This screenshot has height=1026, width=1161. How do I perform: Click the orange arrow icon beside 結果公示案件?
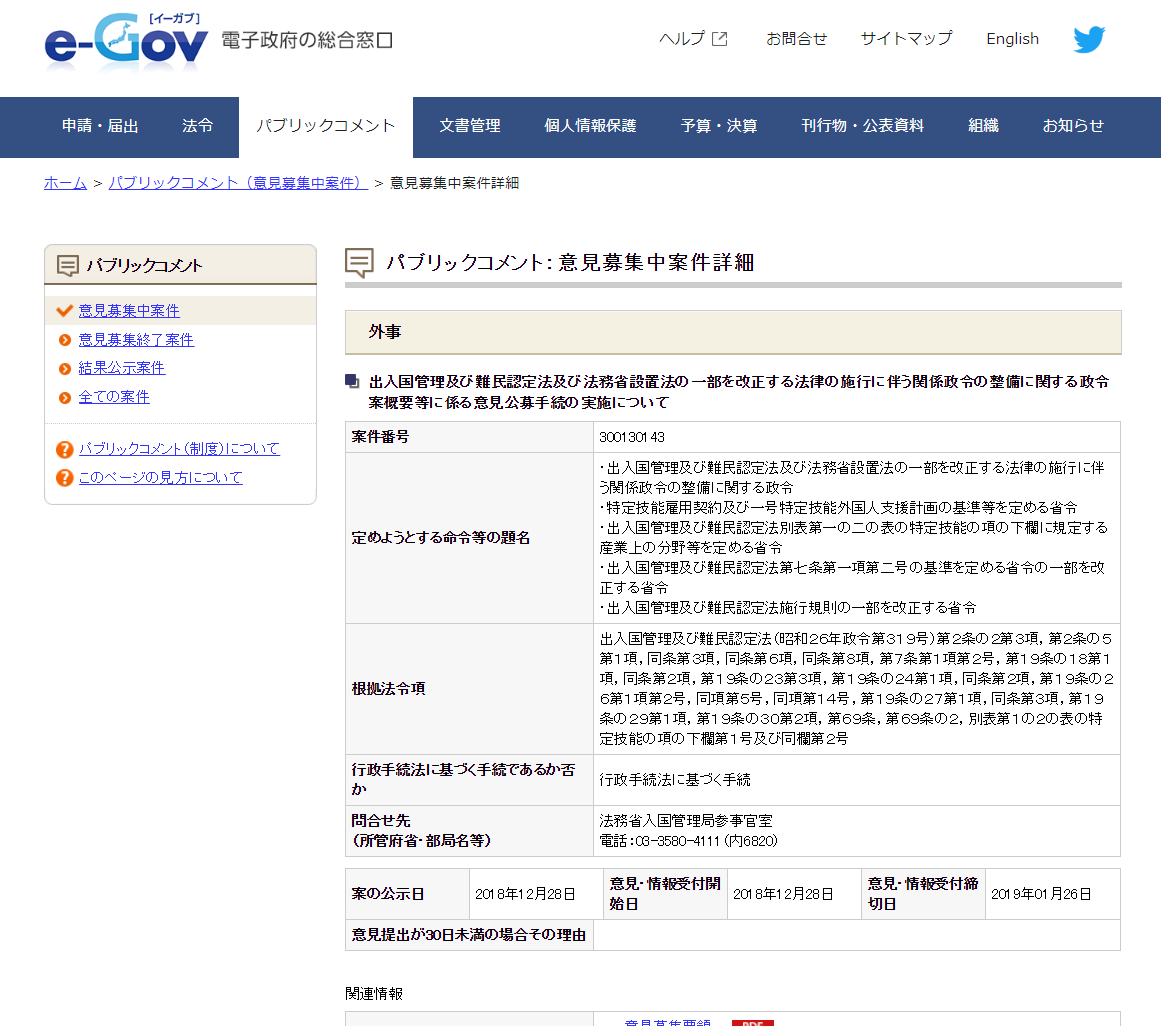point(65,369)
